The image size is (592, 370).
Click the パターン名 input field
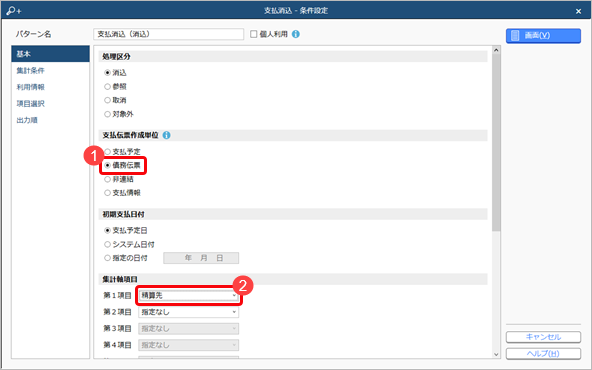(168, 34)
